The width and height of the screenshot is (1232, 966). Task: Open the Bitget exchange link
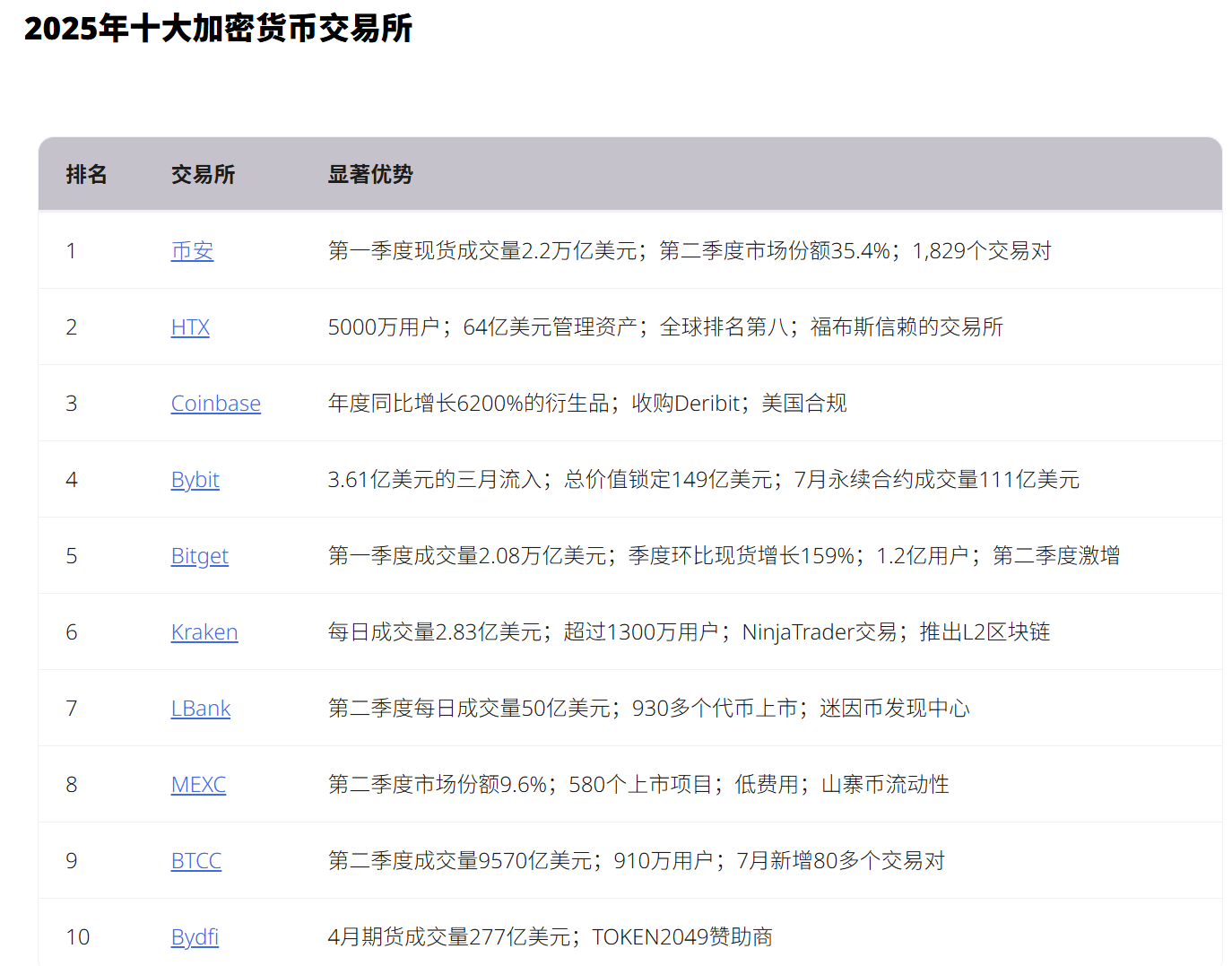pos(199,556)
